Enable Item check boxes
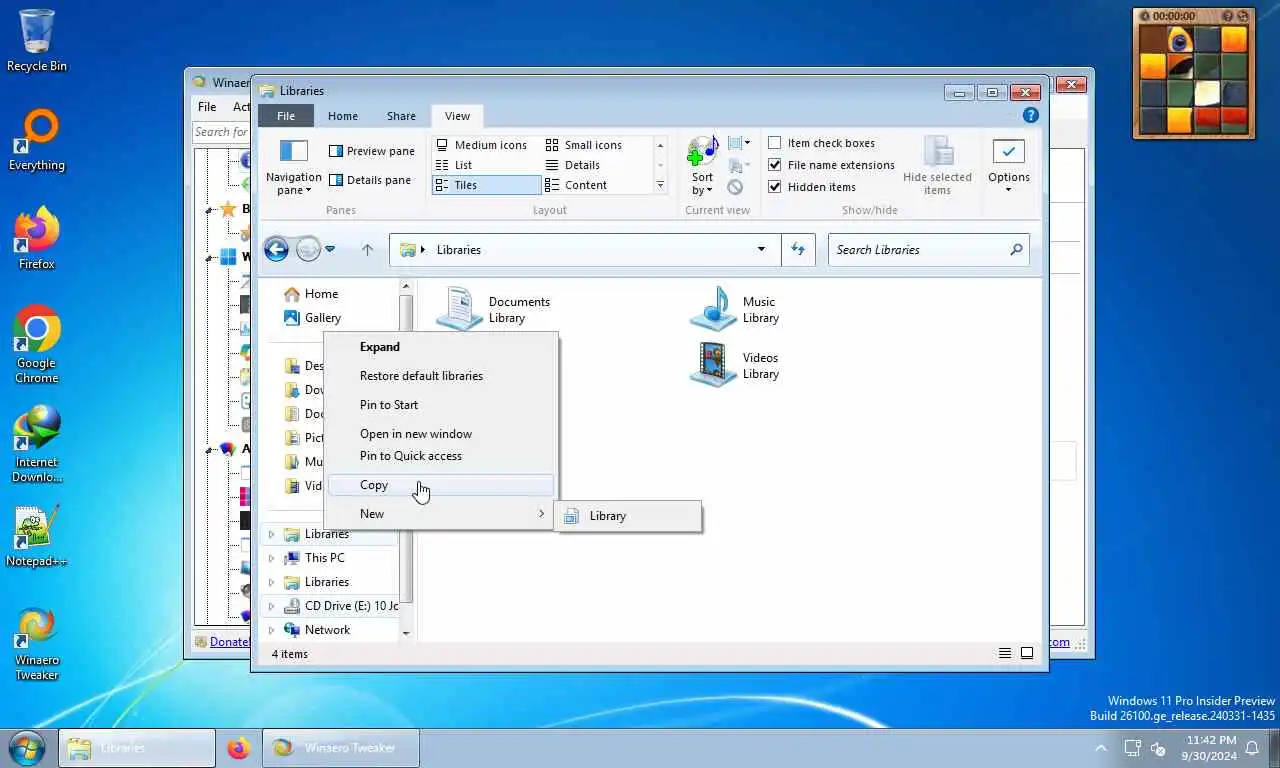 pyautogui.click(x=774, y=143)
